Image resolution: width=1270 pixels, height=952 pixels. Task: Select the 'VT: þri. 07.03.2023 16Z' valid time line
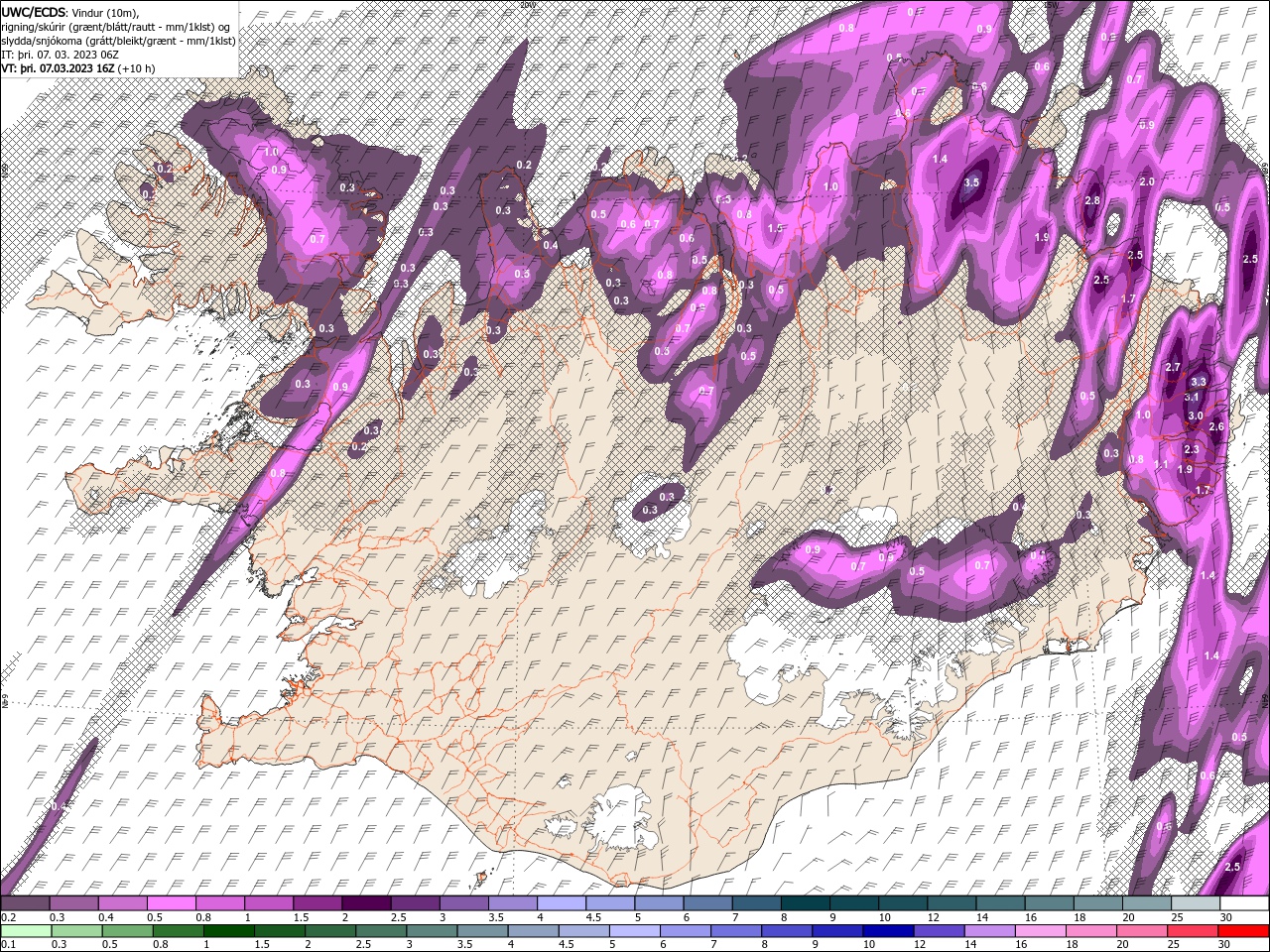(x=78, y=68)
